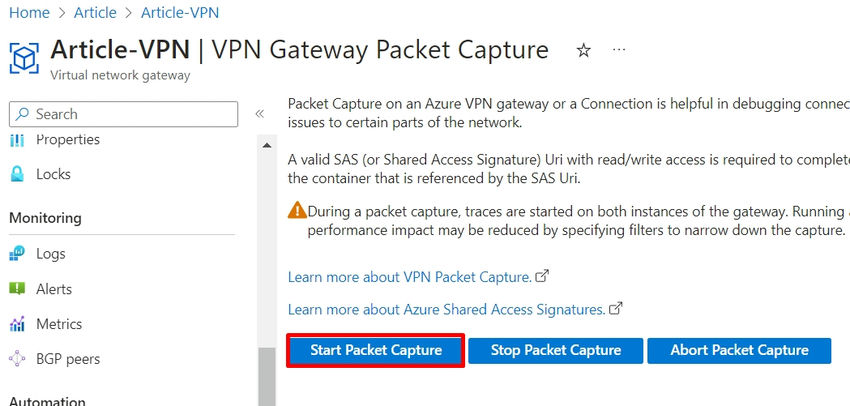Favorite this page with the star icon
Image resolution: width=850 pixels, height=406 pixels.
coord(583,51)
